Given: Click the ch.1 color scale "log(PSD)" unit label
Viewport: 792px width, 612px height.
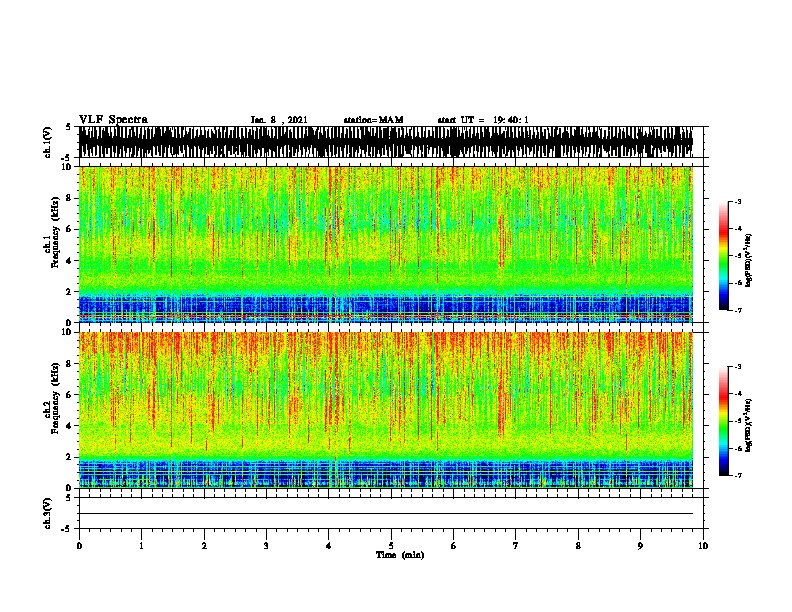Looking at the screenshot, I should (748, 261).
